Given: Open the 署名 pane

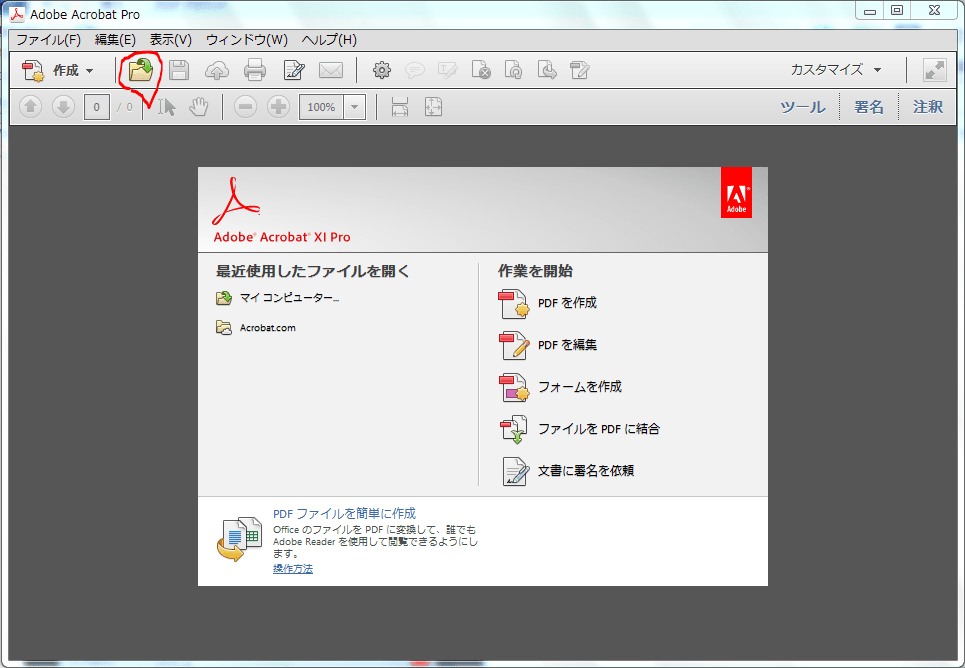Looking at the screenshot, I should coord(869,107).
